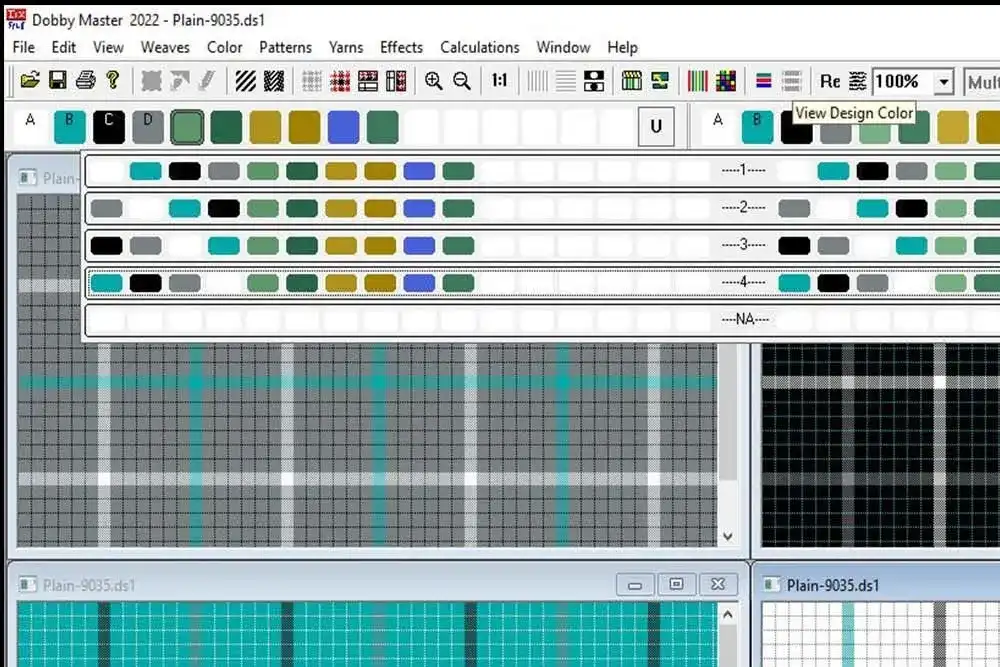Click the zoom in magnifier icon

click(x=433, y=81)
